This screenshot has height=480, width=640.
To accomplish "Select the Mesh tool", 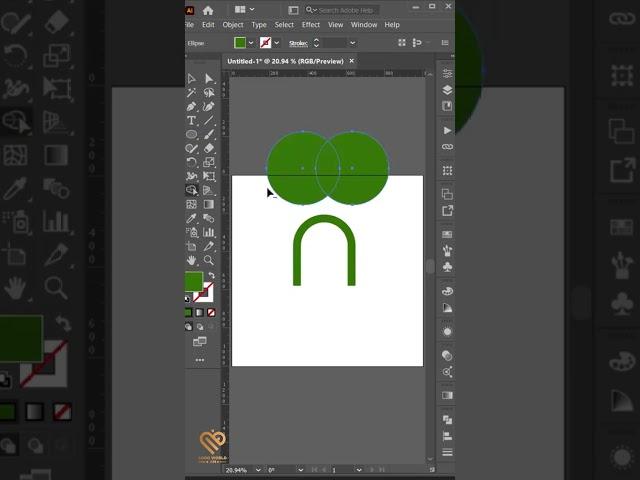I will (x=191, y=204).
